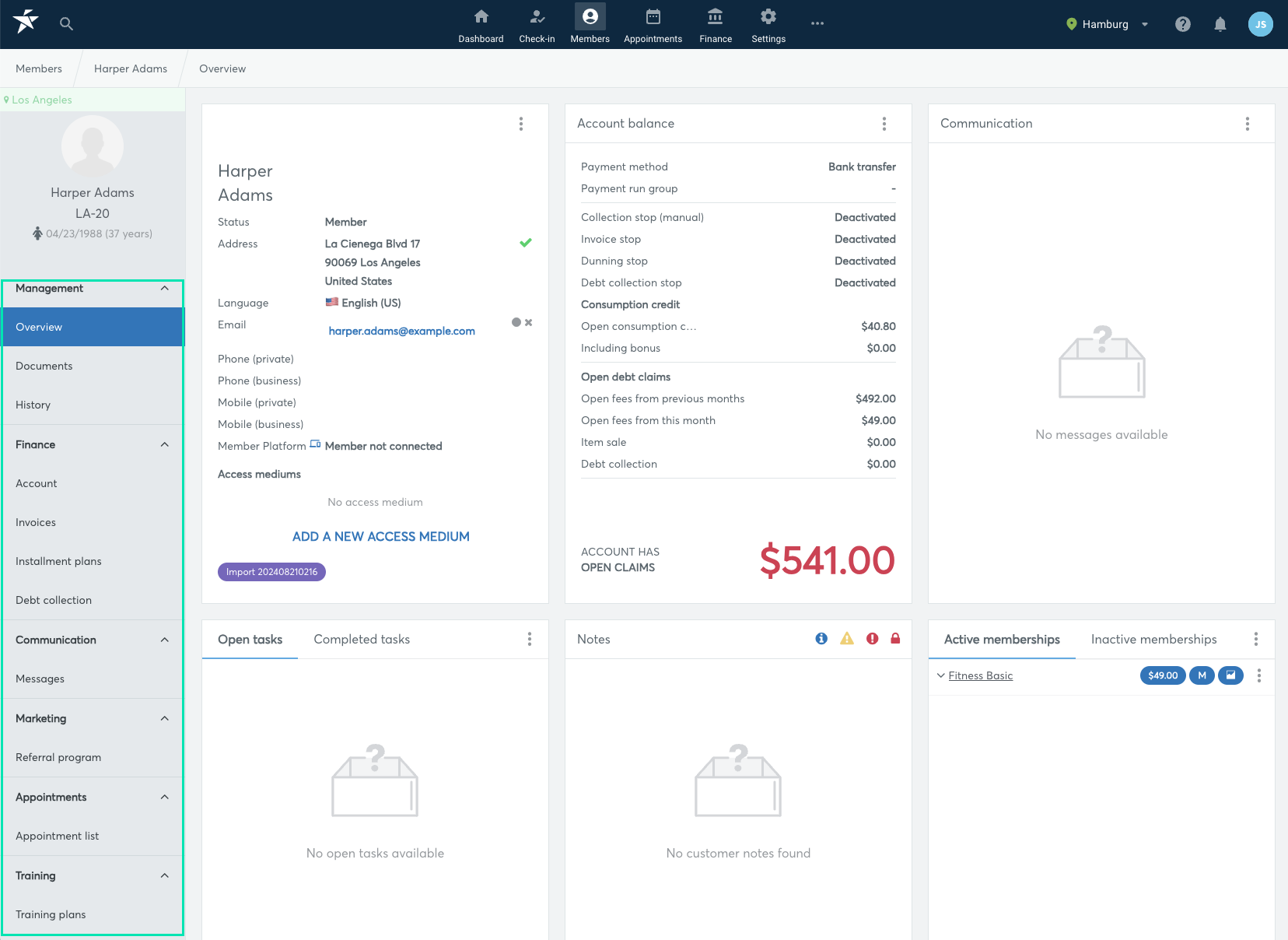Open Documents in the sidebar
Screen dimensions: 1288x940
(93, 366)
